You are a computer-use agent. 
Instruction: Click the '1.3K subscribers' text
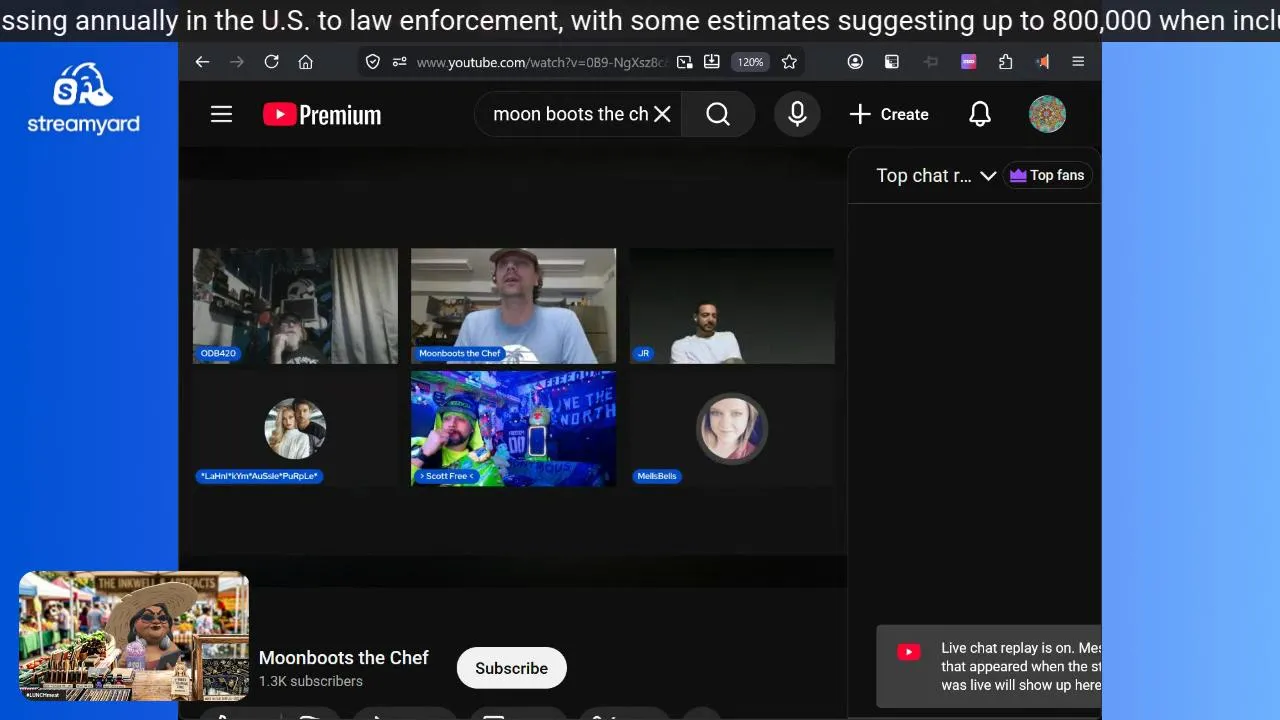coord(311,681)
